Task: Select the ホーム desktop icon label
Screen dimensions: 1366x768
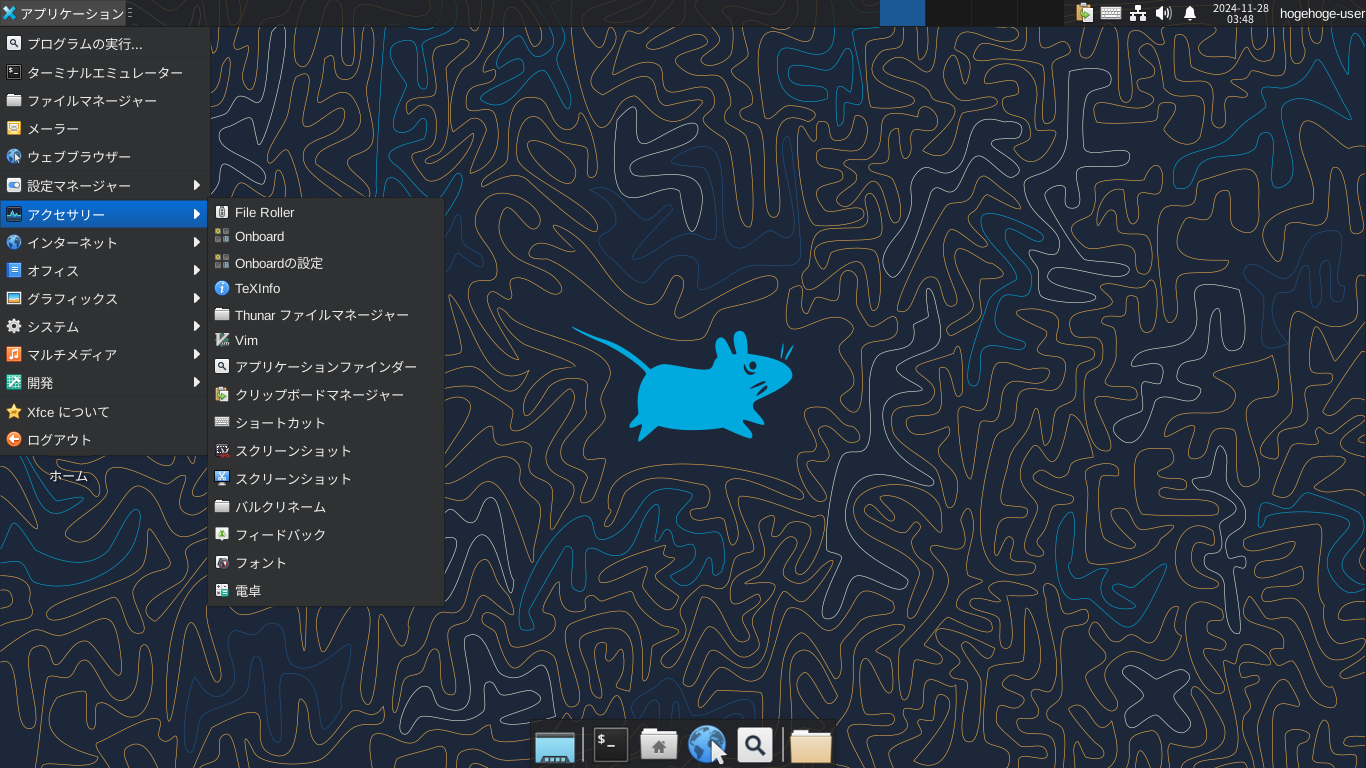Action: pos(69,476)
